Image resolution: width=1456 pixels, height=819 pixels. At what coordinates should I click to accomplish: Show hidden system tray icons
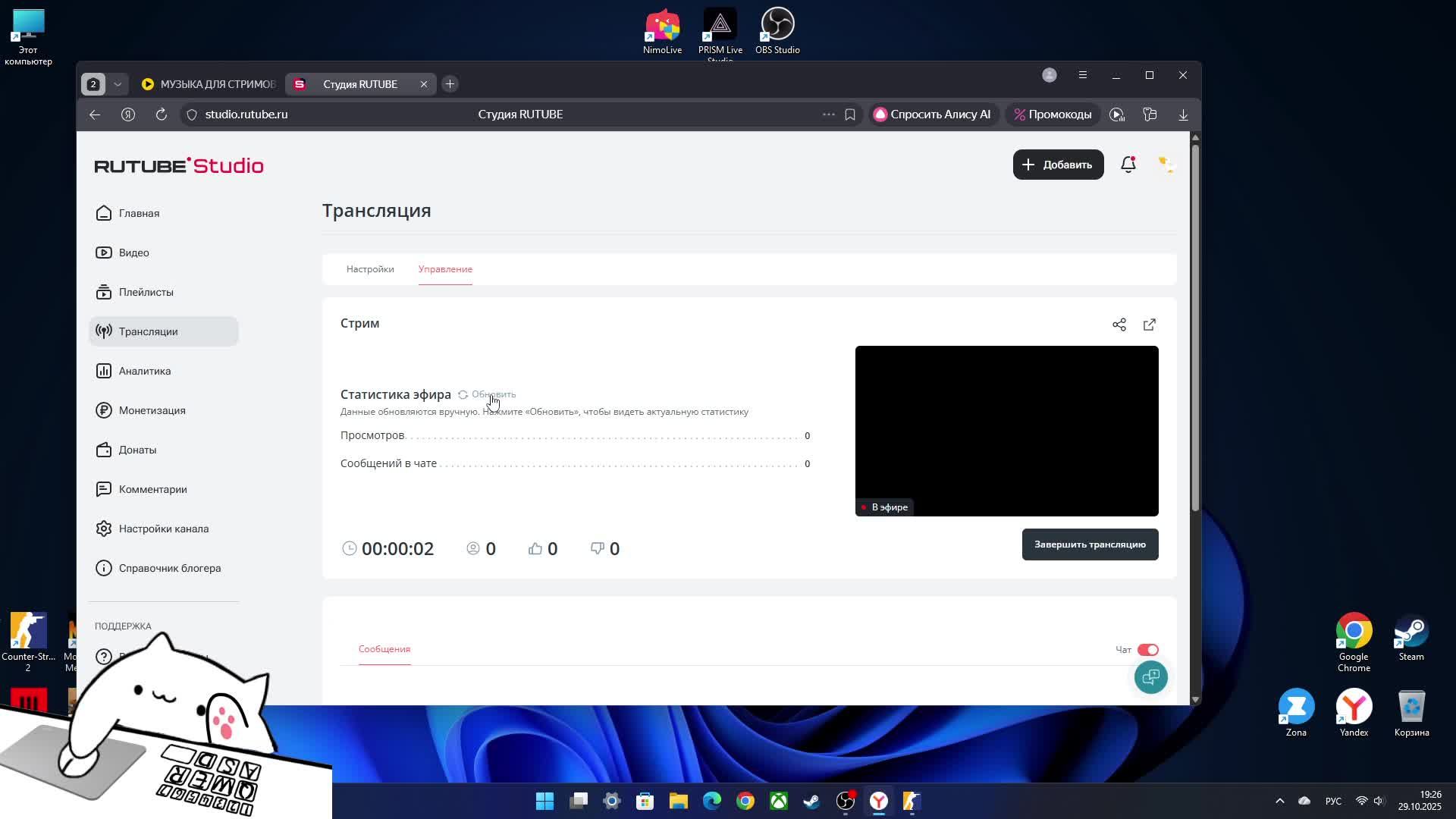coord(1279,801)
